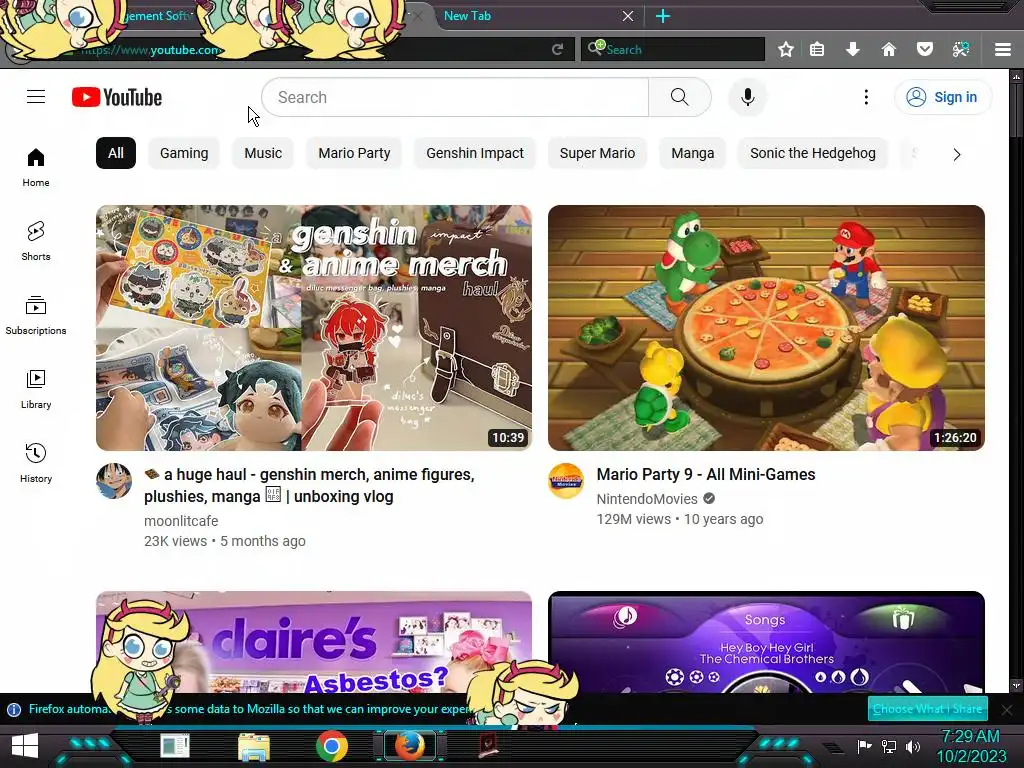Click the magnifier search button on YouTube
The height and width of the screenshot is (768, 1024).
point(680,97)
